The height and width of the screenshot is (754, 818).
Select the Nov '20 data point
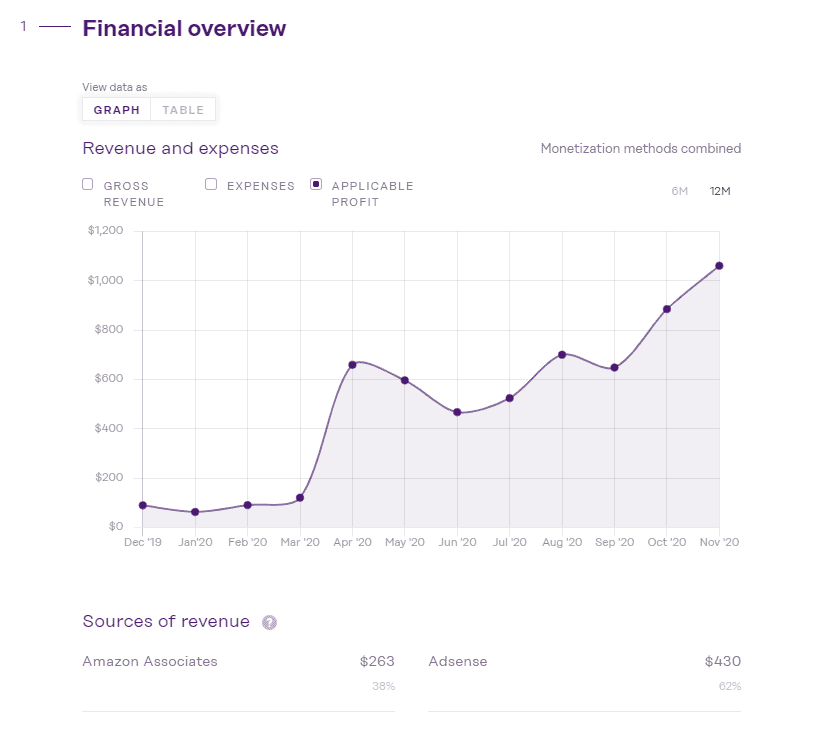pyautogui.click(x=719, y=266)
